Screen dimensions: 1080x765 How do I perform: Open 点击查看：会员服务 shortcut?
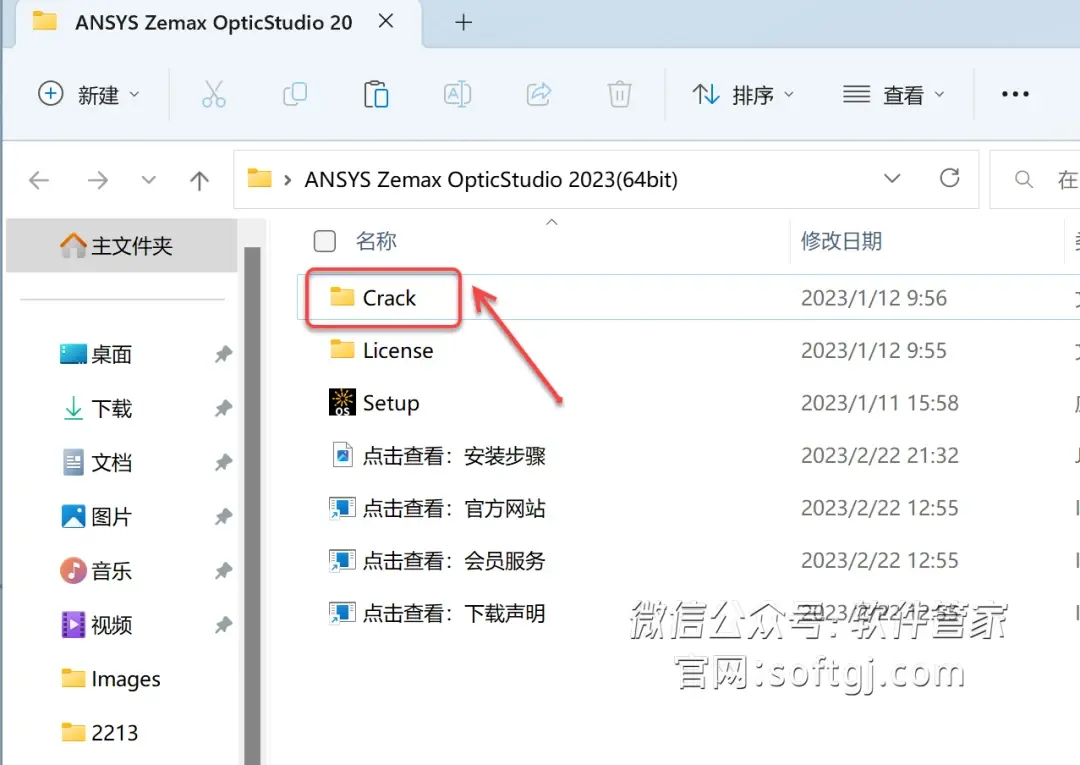point(438,560)
